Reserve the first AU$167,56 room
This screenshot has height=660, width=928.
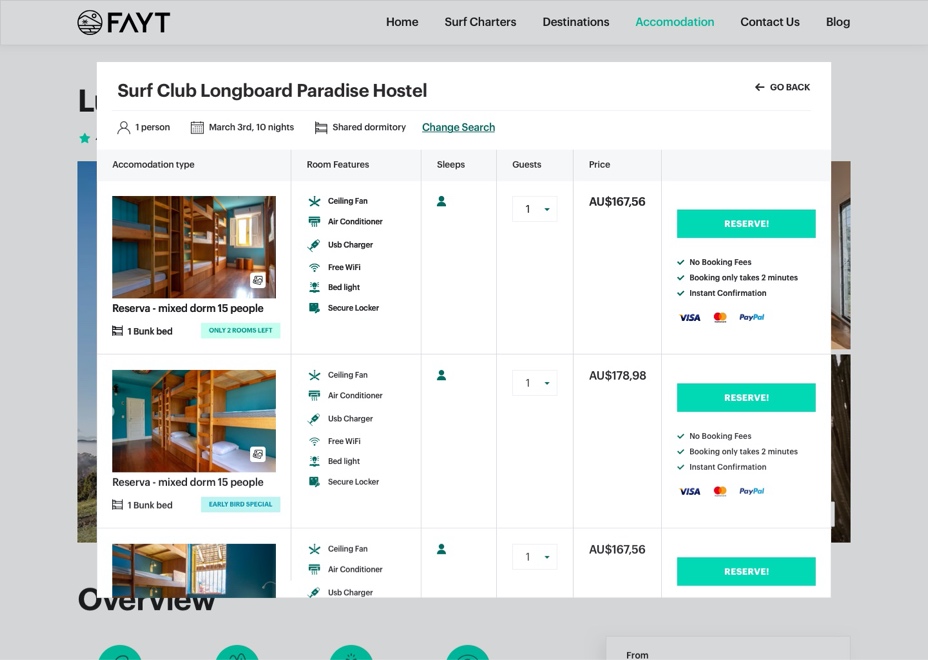(x=746, y=224)
